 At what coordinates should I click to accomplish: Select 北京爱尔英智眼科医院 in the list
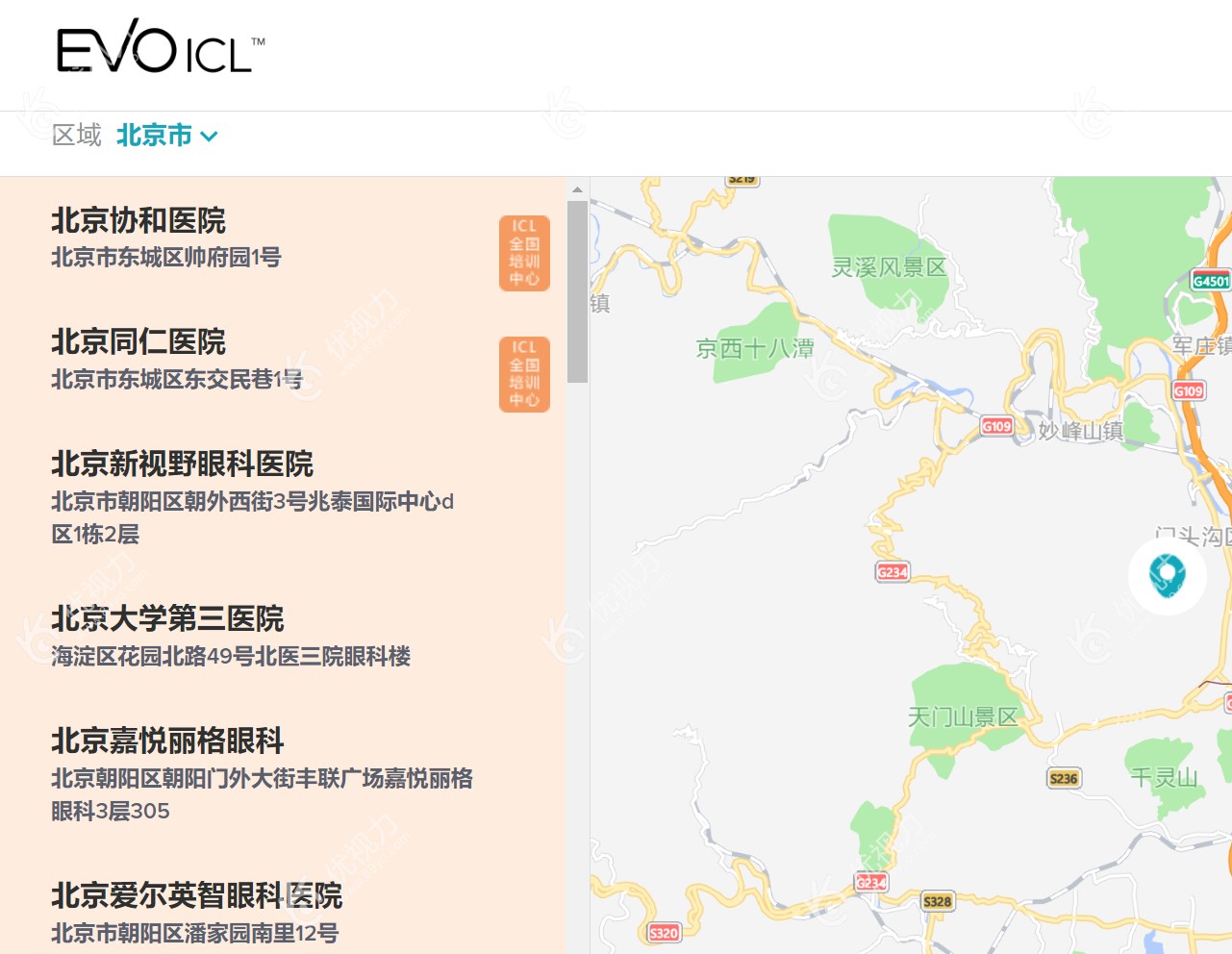point(196,895)
